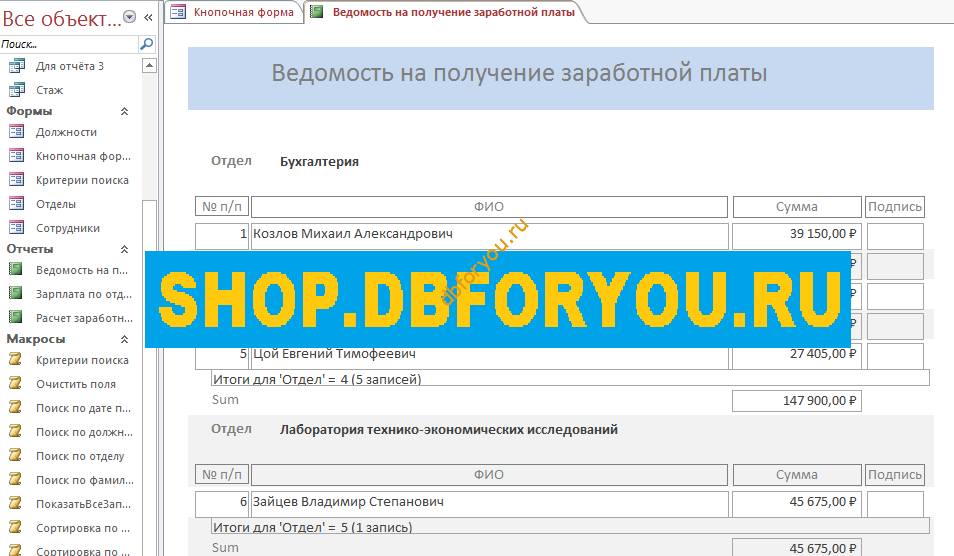Open the 'Все объекты' navigation dropdown arrow
Screen dimensions: 954x556
coord(130,17)
